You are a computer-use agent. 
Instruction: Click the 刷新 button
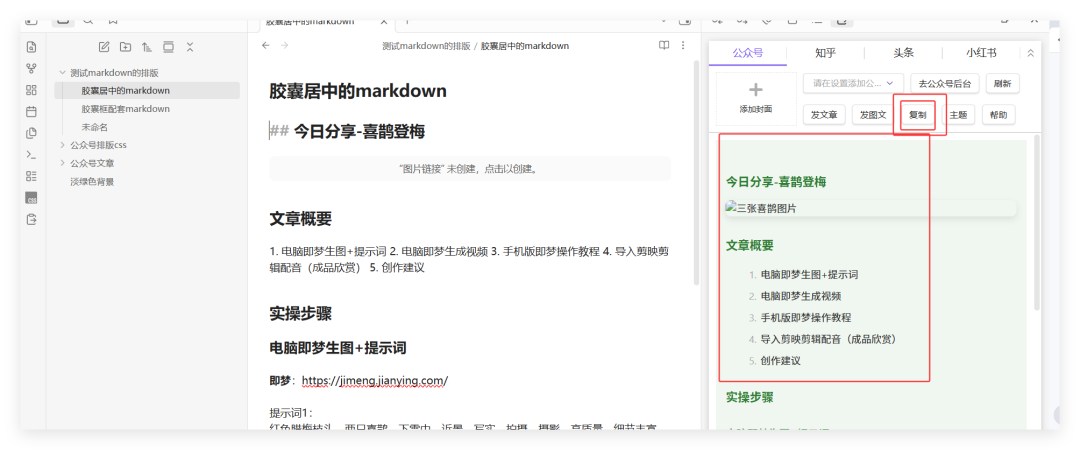[x=1003, y=83]
